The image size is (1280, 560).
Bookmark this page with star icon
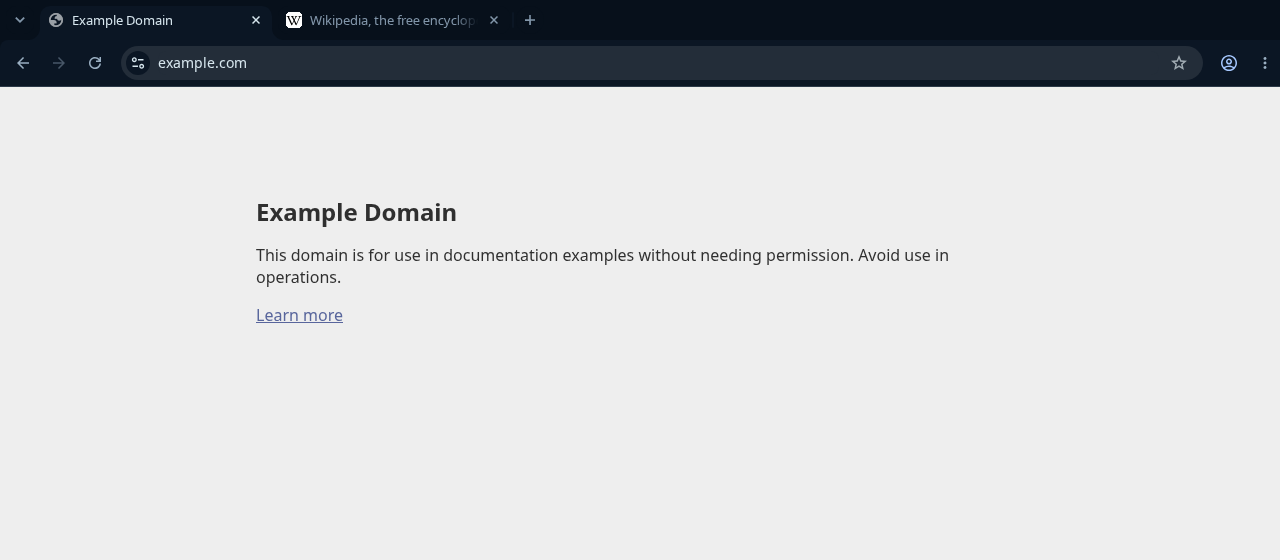(1179, 63)
